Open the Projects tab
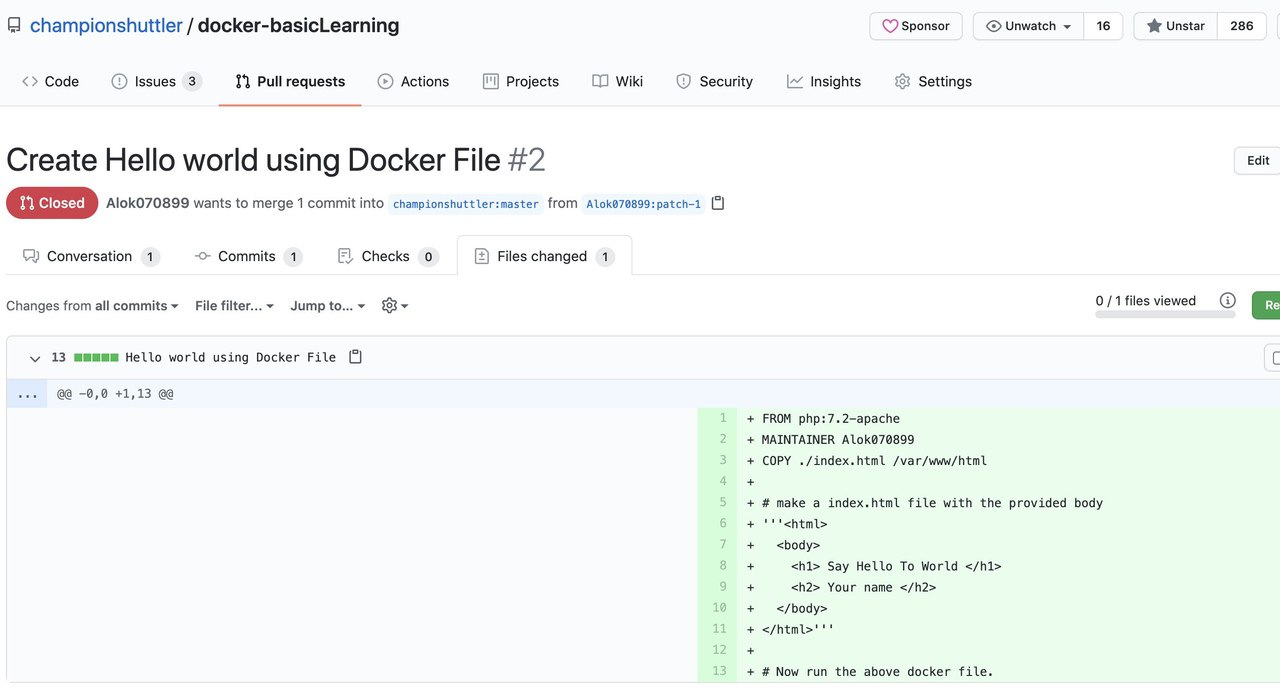This screenshot has width=1280, height=695. [520, 81]
